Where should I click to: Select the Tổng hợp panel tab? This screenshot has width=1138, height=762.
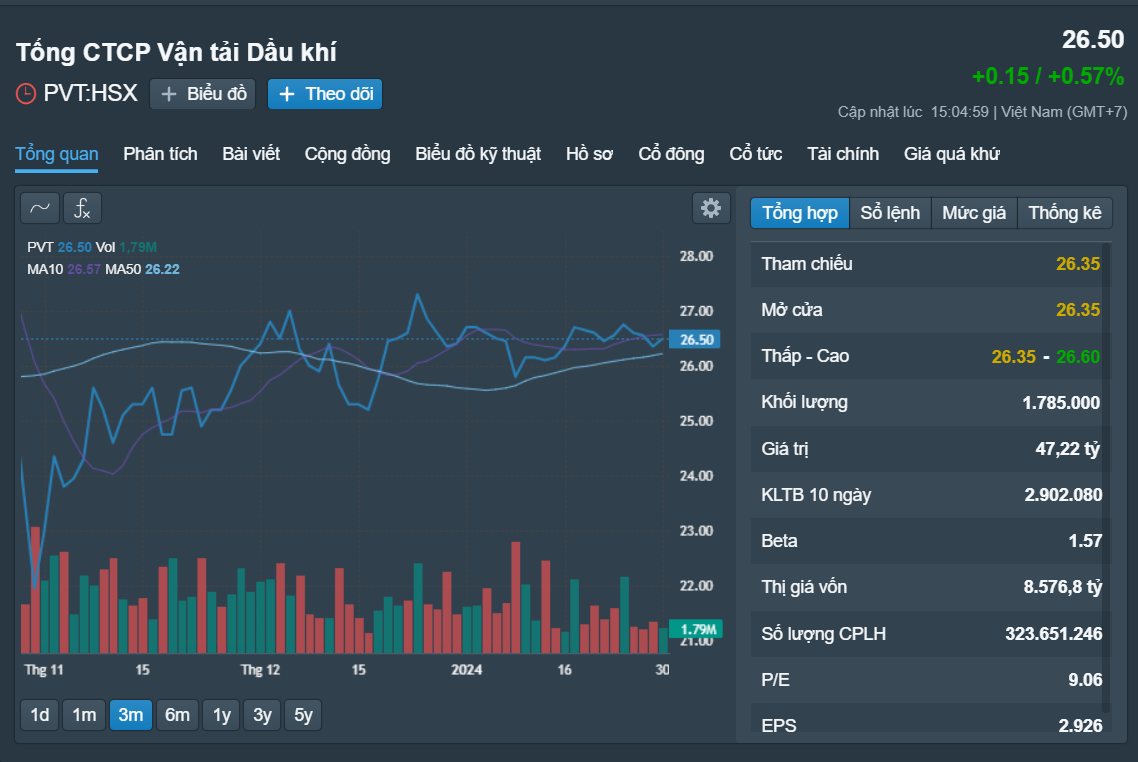(800, 213)
